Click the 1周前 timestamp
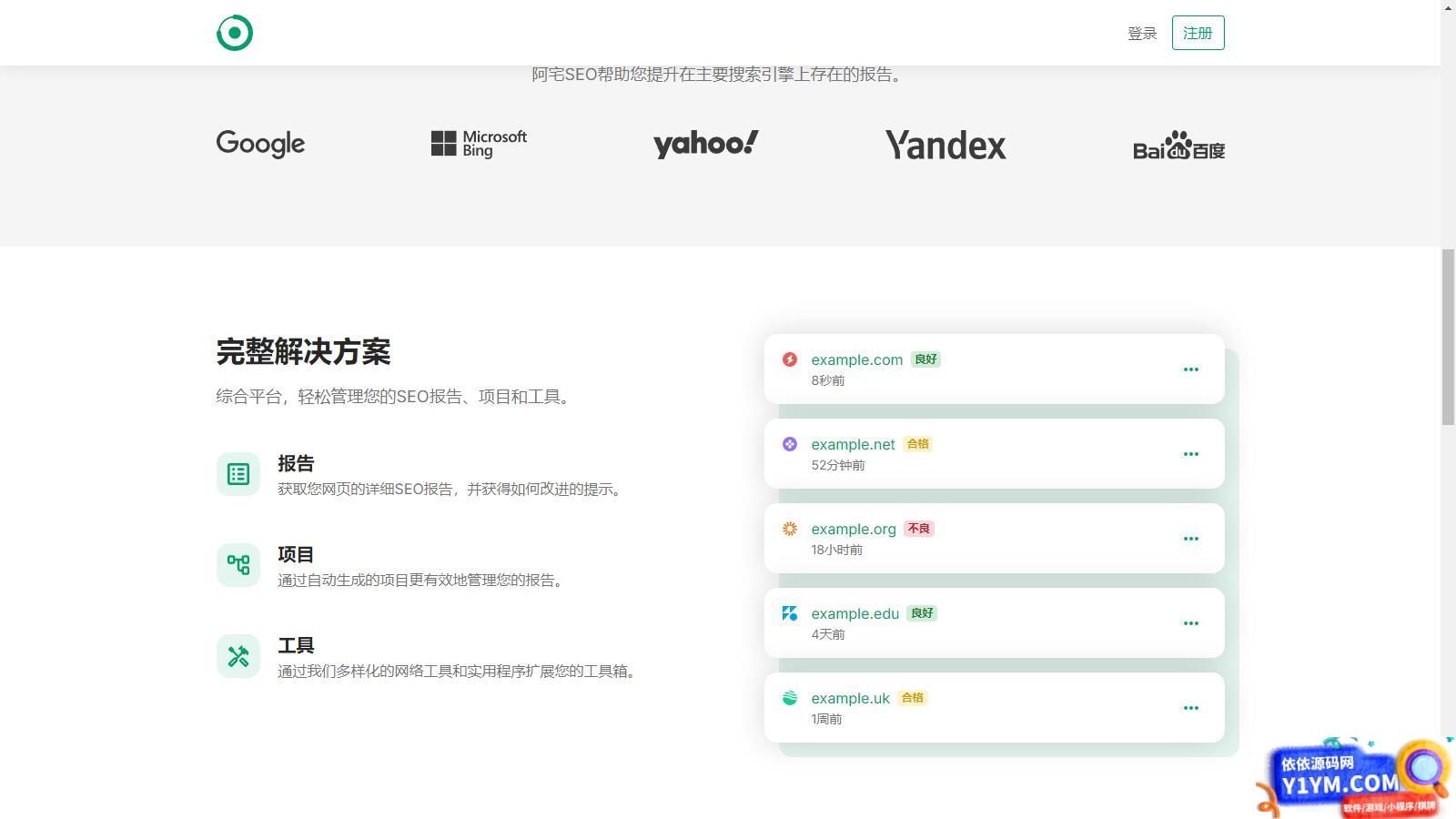 pyautogui.click(x=826, y=719)
